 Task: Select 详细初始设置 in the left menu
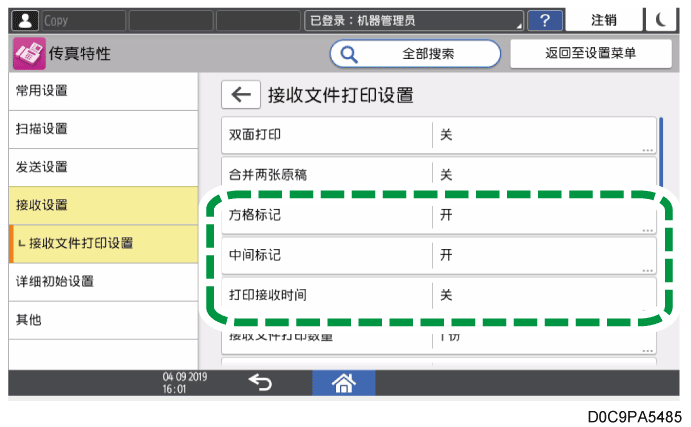point(103,282)
